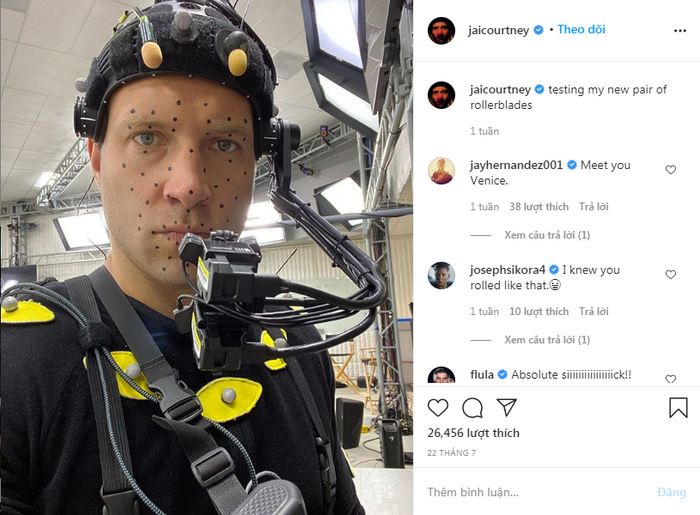Open the flula username link
This screenshot has height=515, width=700.
[x=482, y=375]
